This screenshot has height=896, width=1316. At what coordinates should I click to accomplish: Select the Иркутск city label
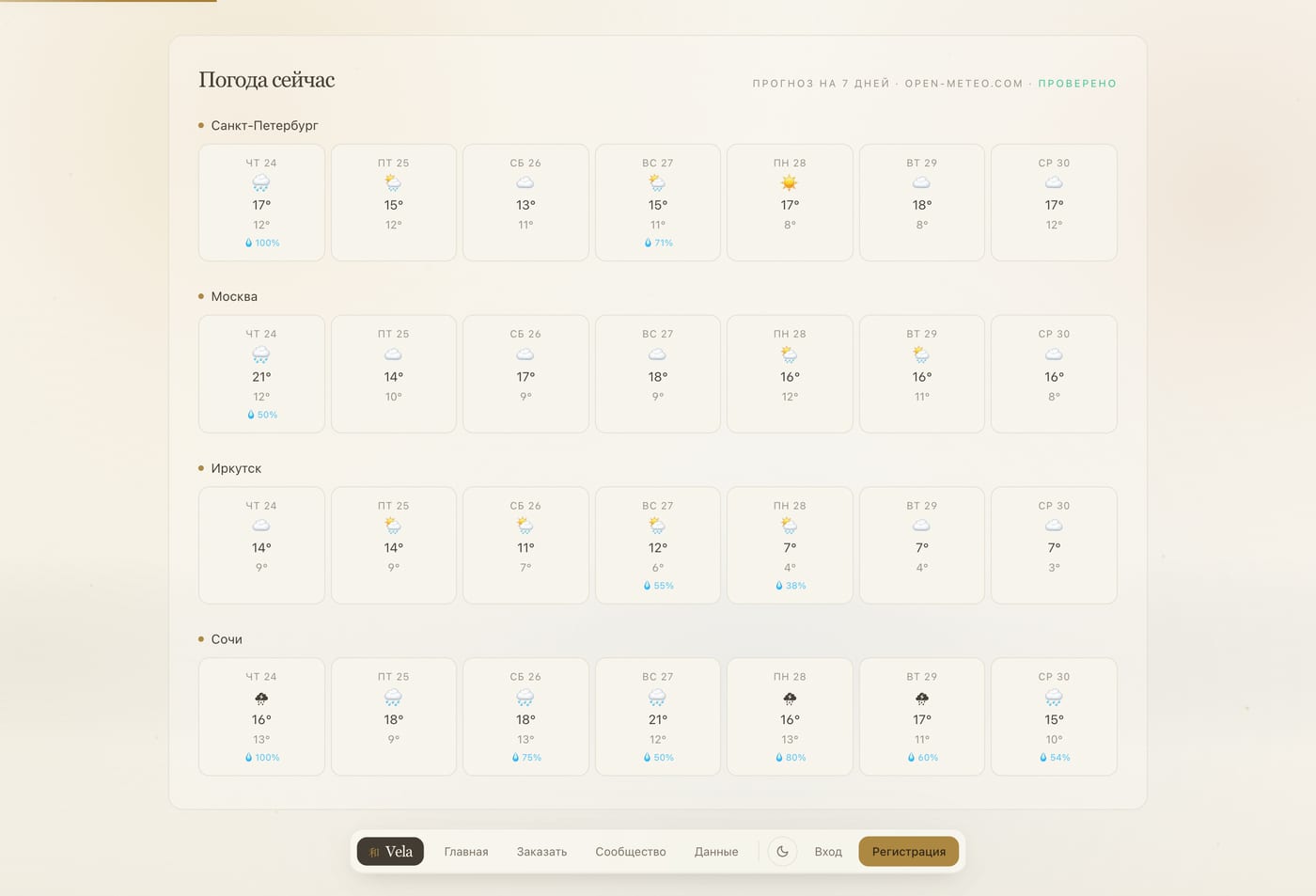coord(236,468)
